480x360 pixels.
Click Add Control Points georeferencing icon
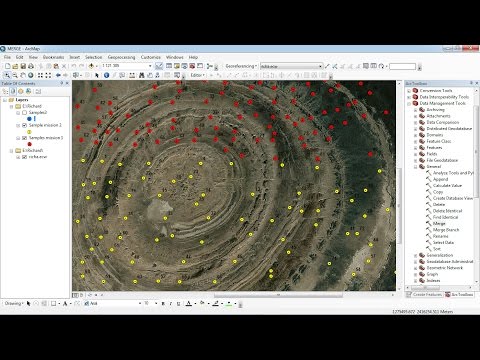(x=335, y=66)
